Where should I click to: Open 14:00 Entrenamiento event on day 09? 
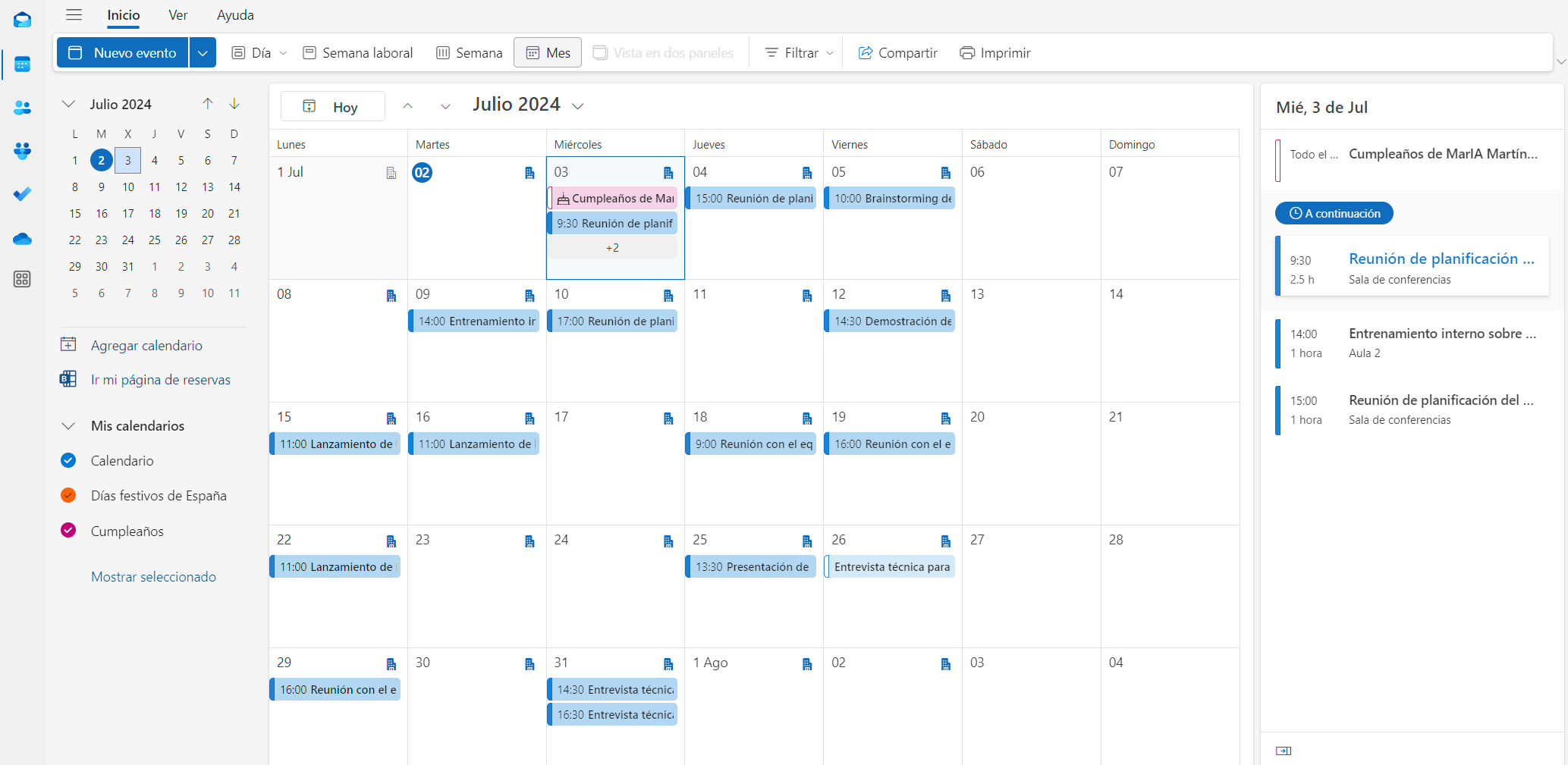pos(474,321)
